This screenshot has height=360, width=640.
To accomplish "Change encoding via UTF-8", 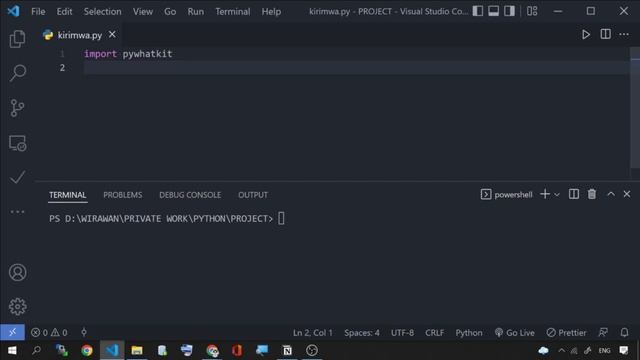I will pos(402,333).
